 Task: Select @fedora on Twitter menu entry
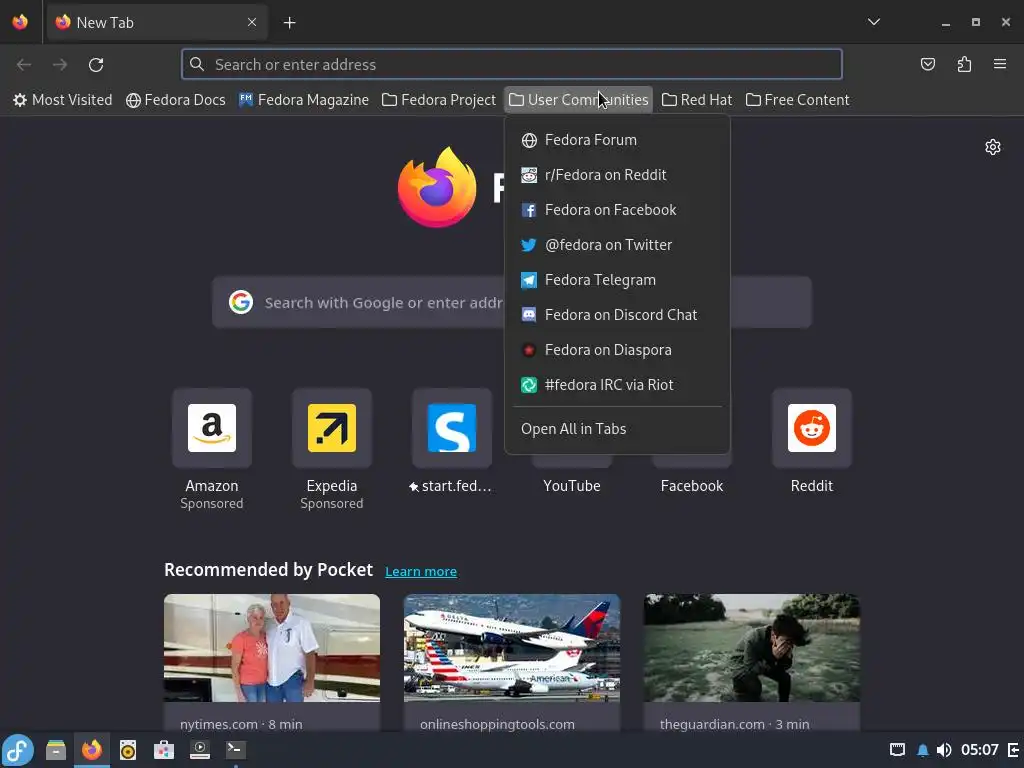617,245
